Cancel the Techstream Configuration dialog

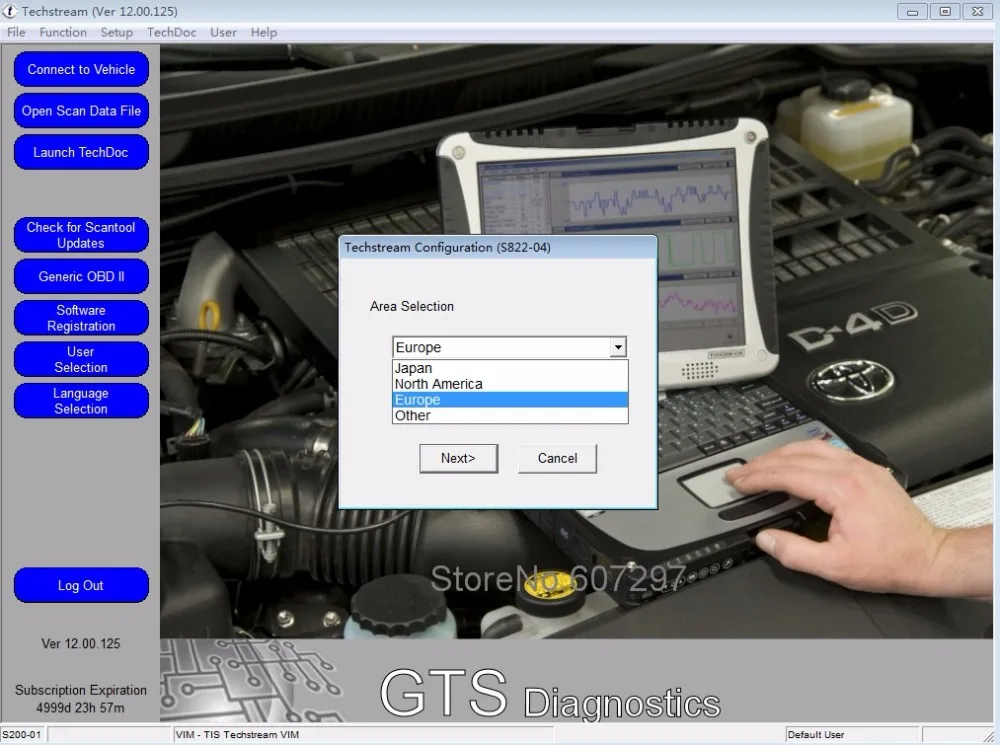(556, 458)
